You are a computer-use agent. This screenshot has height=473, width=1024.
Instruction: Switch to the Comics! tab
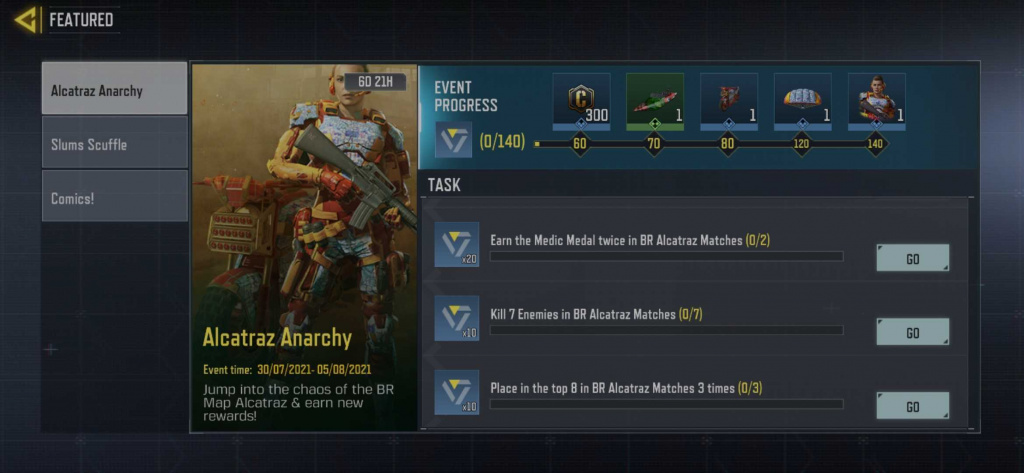point(114,196)
